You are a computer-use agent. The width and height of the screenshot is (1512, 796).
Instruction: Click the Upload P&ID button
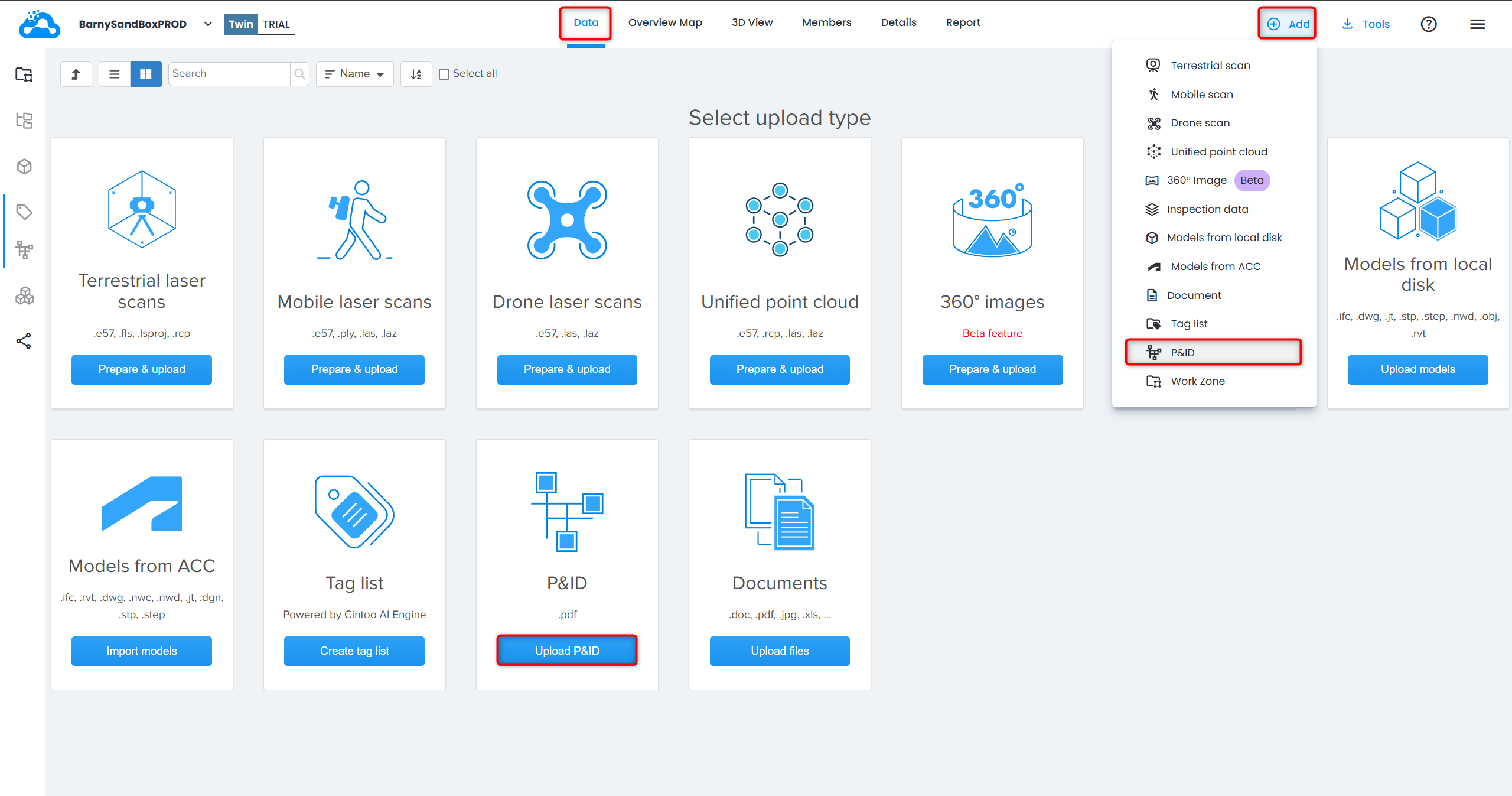[567, 651]
